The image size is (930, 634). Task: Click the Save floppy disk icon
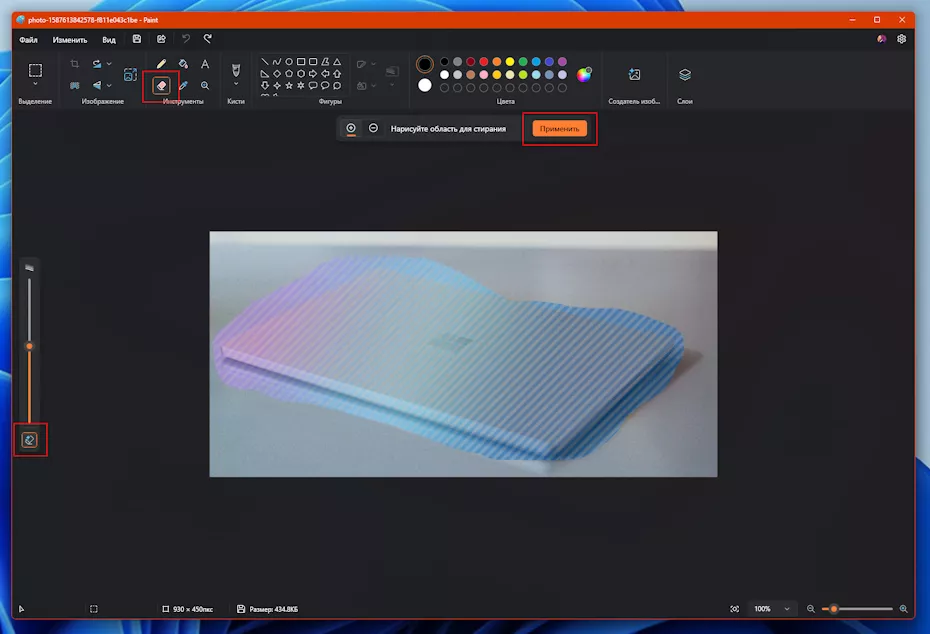[137, 39]
